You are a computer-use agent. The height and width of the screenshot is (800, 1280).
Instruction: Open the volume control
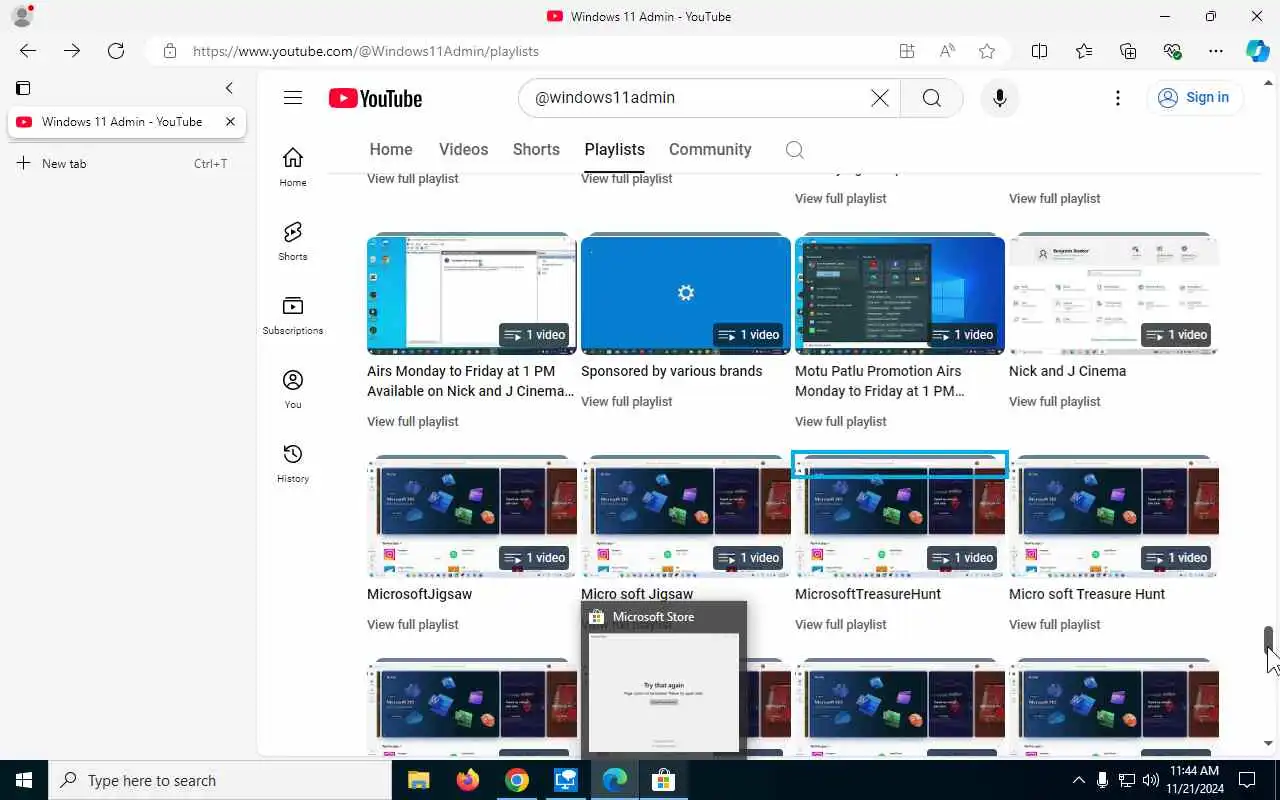(x=1149, y=780)
